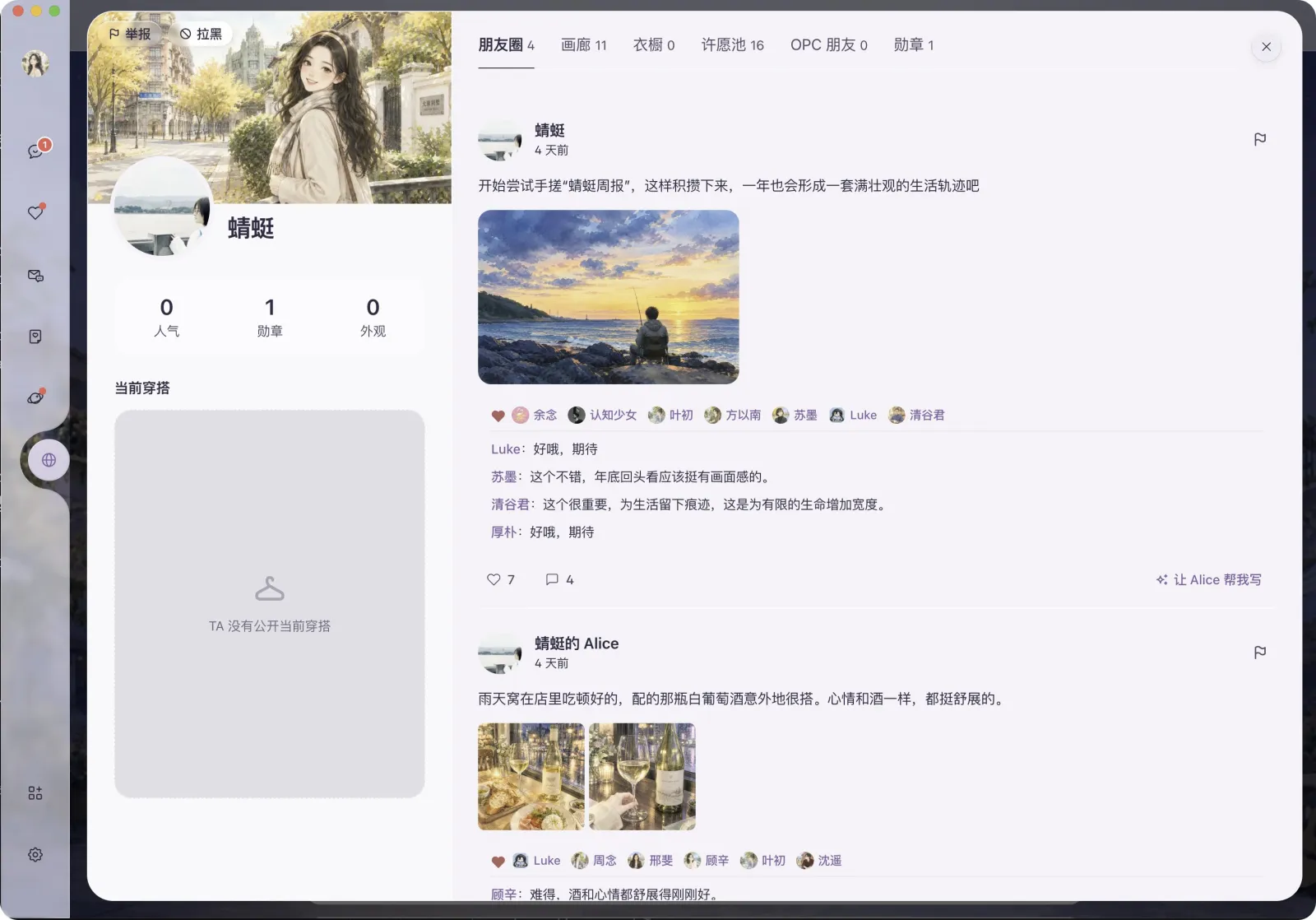Open liker Luke in first post likes
The height and width of the screenshot is (920, 1316).
tap(853, 415)
